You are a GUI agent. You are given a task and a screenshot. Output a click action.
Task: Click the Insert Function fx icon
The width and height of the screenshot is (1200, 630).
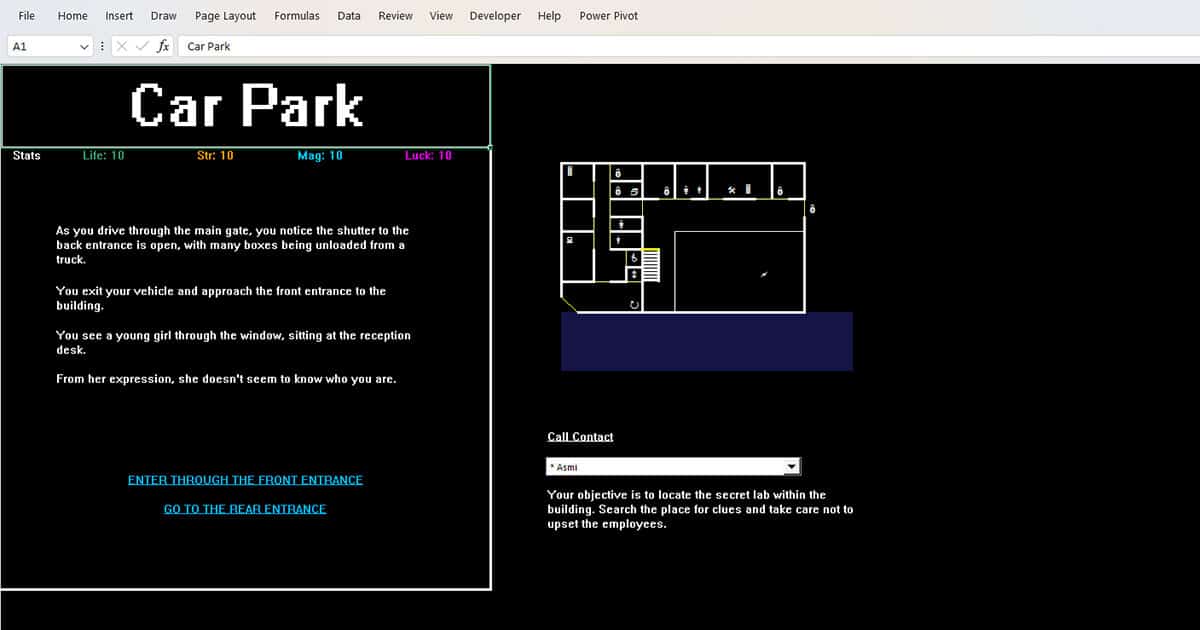163,46
